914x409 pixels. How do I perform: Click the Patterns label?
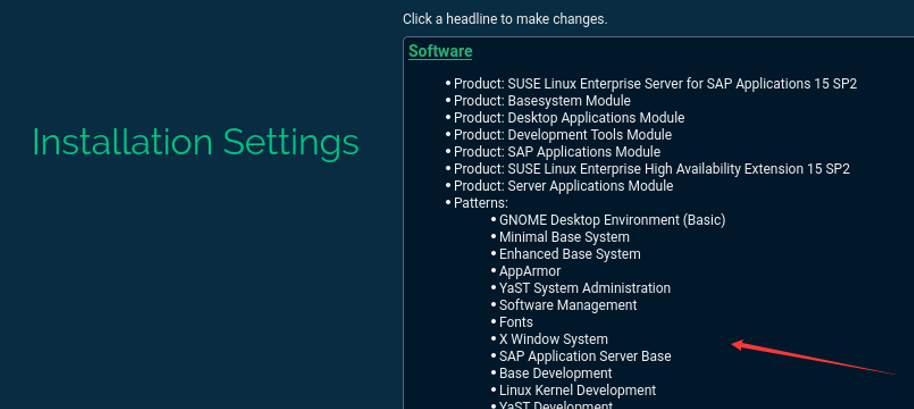[481, 203]
